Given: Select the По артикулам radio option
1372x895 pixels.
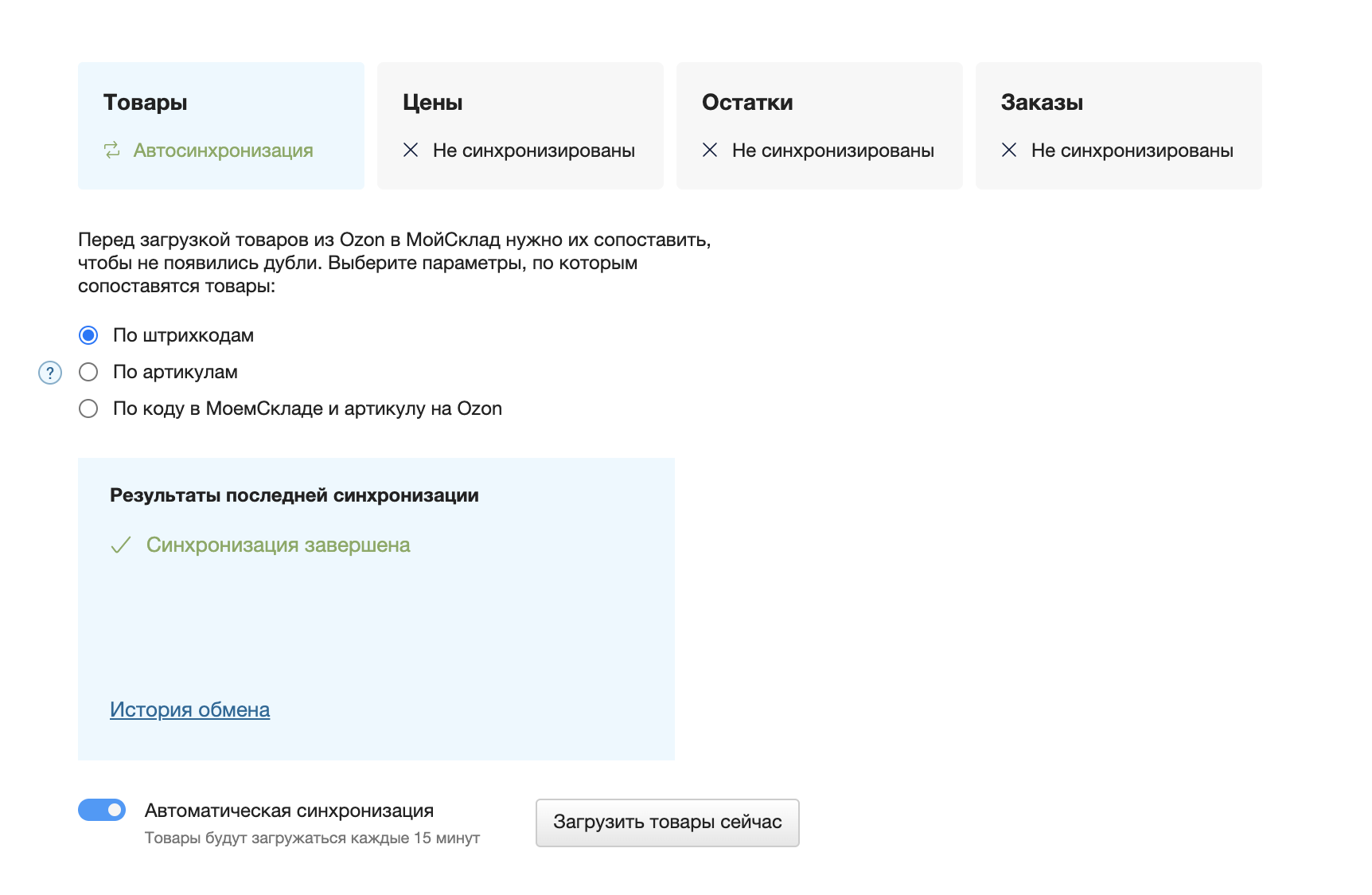Looking at the screenshot, I should 88,372.
